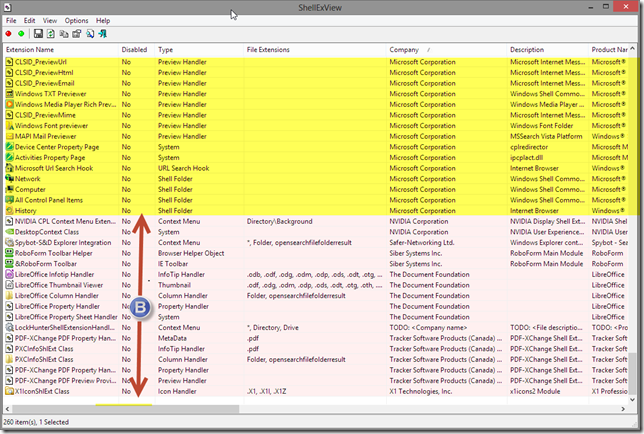Click the DesktopContext Class NVIDIA icon

[x=9, y=232]
